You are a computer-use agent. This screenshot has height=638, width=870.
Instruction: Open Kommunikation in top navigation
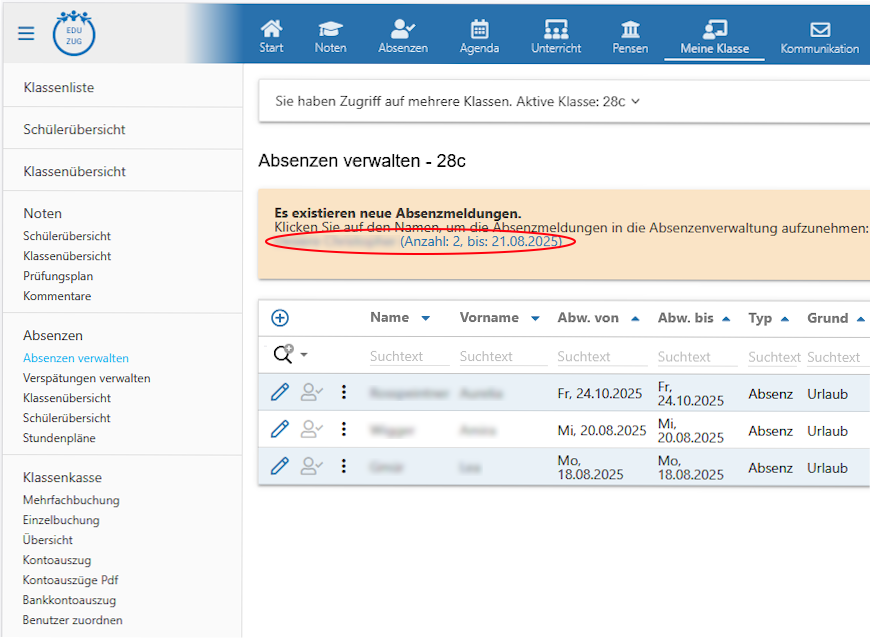tap(820, 36)
